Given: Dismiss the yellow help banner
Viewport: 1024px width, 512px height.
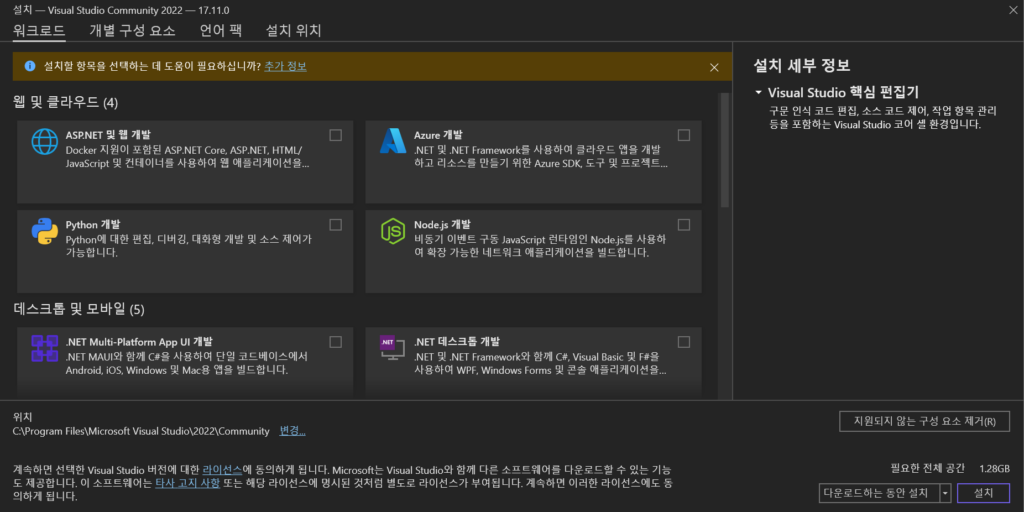Looking at the screenshot, I should click(714, 67).
